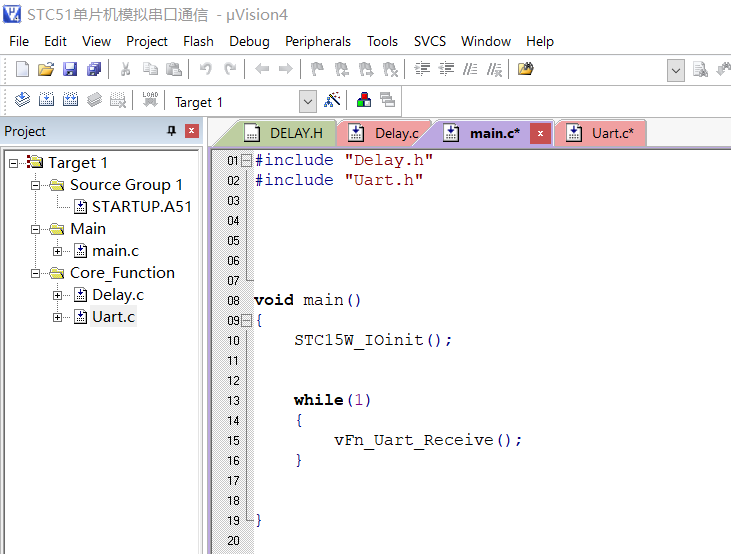The width and height of the screenshot is (731, 554).
Task: Rebuild all target files
Action: 70,99
